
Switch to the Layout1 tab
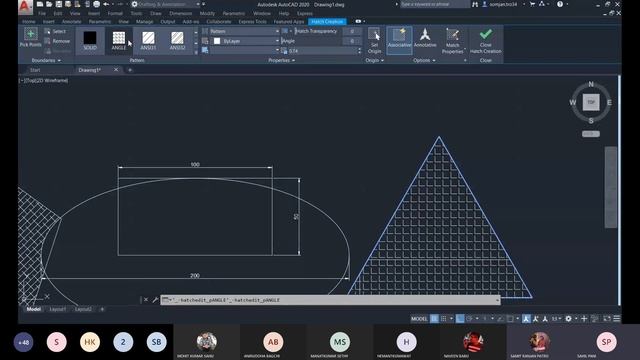click(x=58, y=309)
